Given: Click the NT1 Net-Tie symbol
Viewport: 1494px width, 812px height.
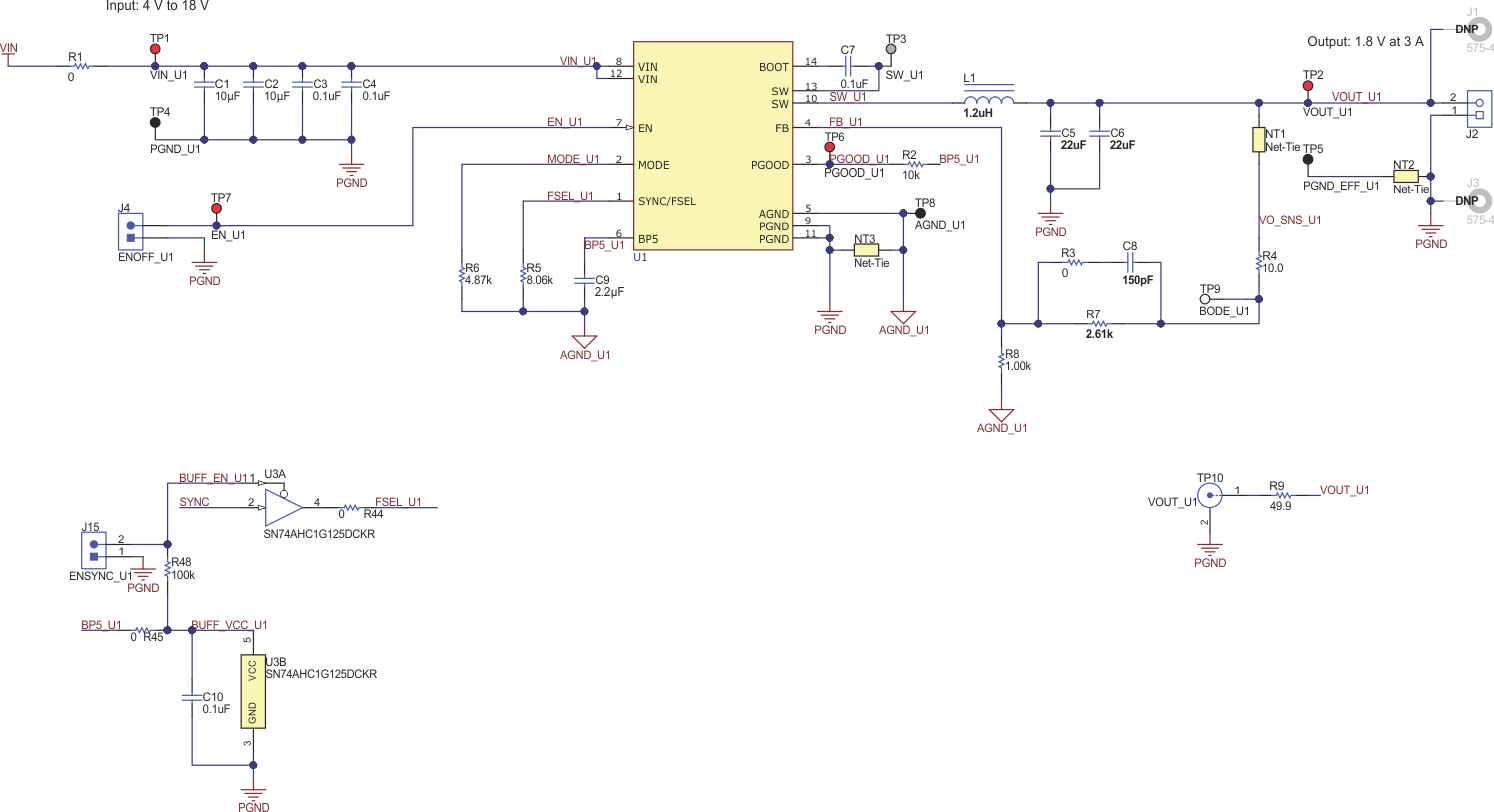Looking at the screenshot, I should [x=1258, y=141].
